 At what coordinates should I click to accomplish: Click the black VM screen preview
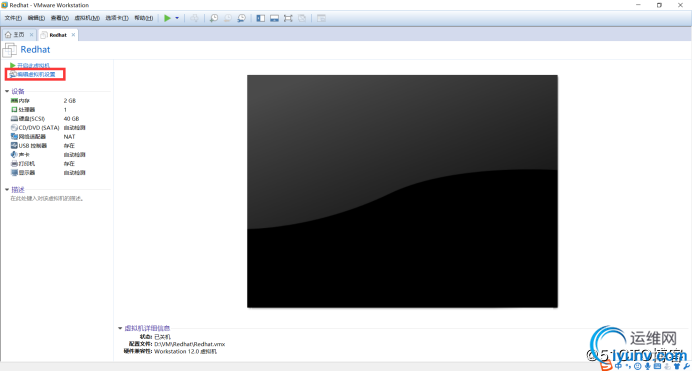[x=402, y=191]
